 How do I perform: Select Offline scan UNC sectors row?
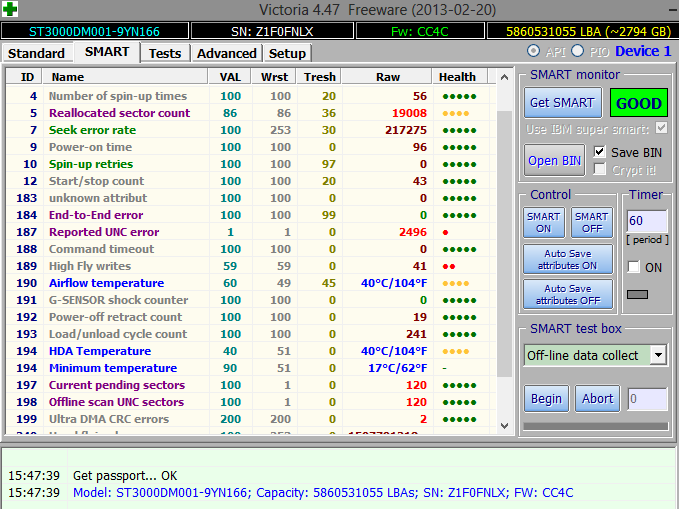tap(251, 402)
